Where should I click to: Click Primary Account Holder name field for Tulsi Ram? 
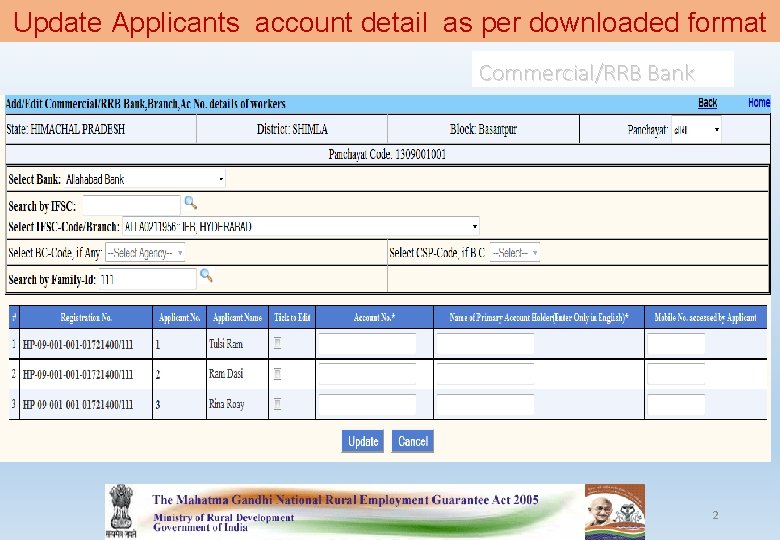485,344
